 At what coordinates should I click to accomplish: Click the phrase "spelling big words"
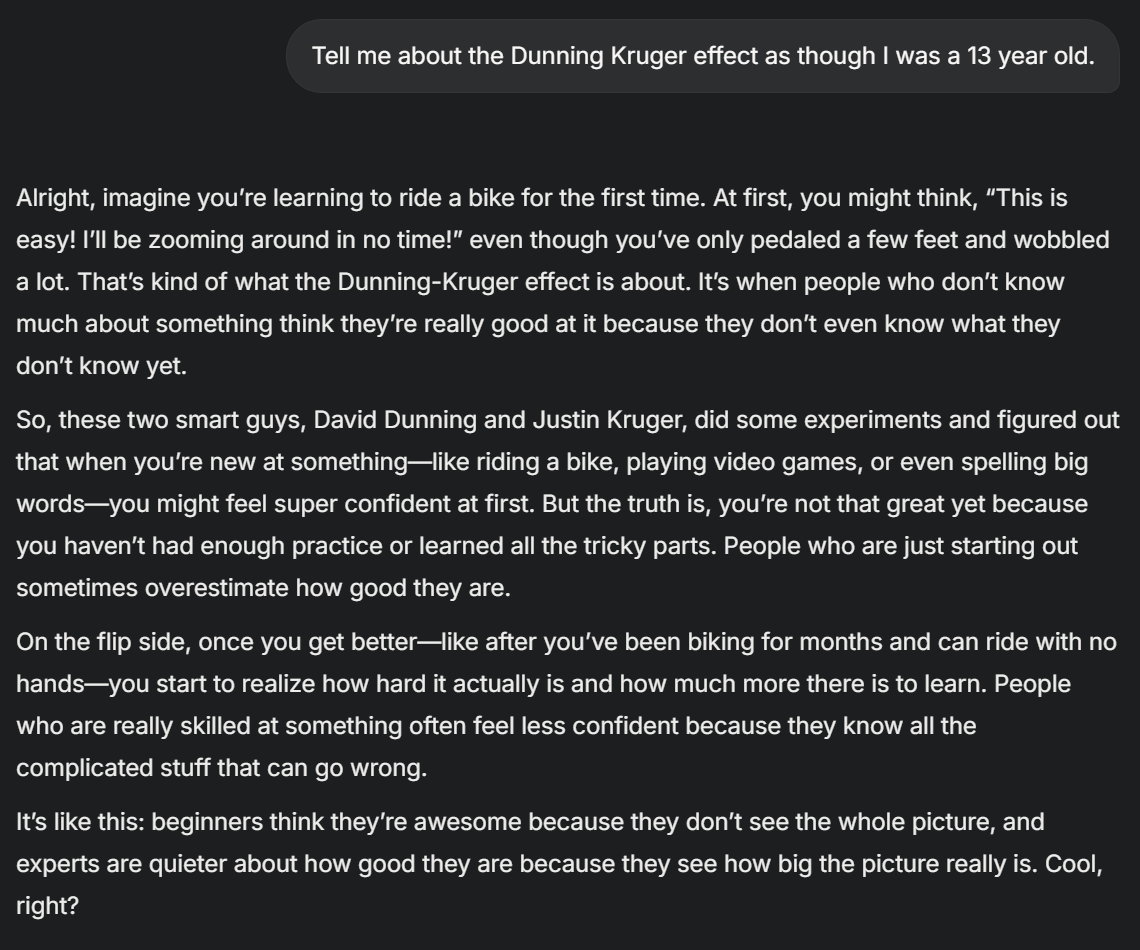click(x=1024, y=462)
